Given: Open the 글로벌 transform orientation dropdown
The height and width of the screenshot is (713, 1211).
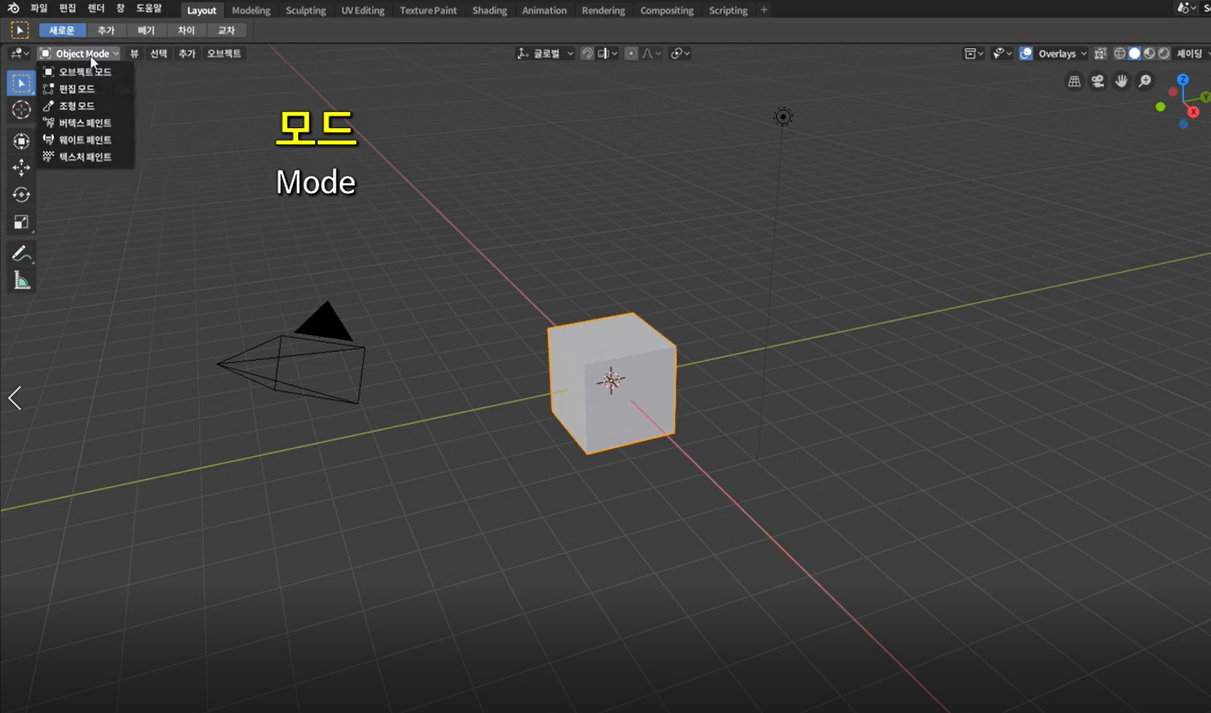Looking at the screenshot, I should tap(545, 53).
